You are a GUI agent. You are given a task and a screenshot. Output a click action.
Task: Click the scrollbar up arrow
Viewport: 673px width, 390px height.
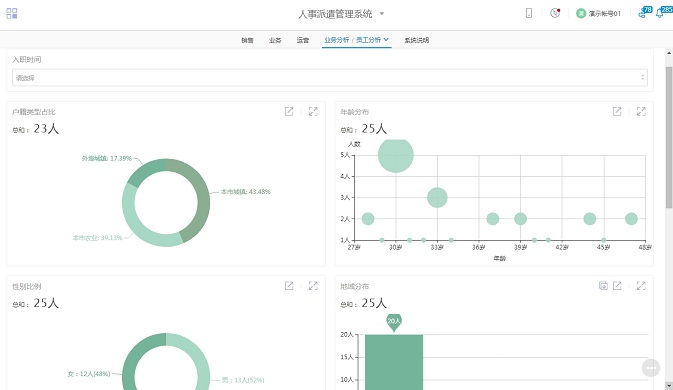tap(669, 53)
